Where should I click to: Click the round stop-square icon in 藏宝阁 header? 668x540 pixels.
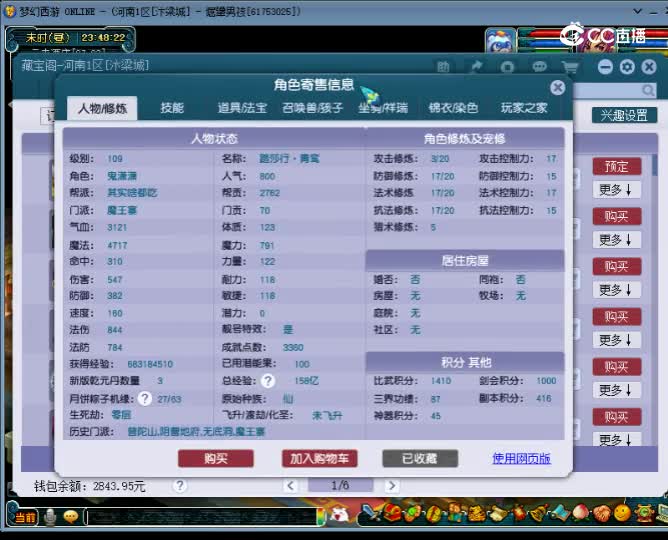(x=507, y=67)
